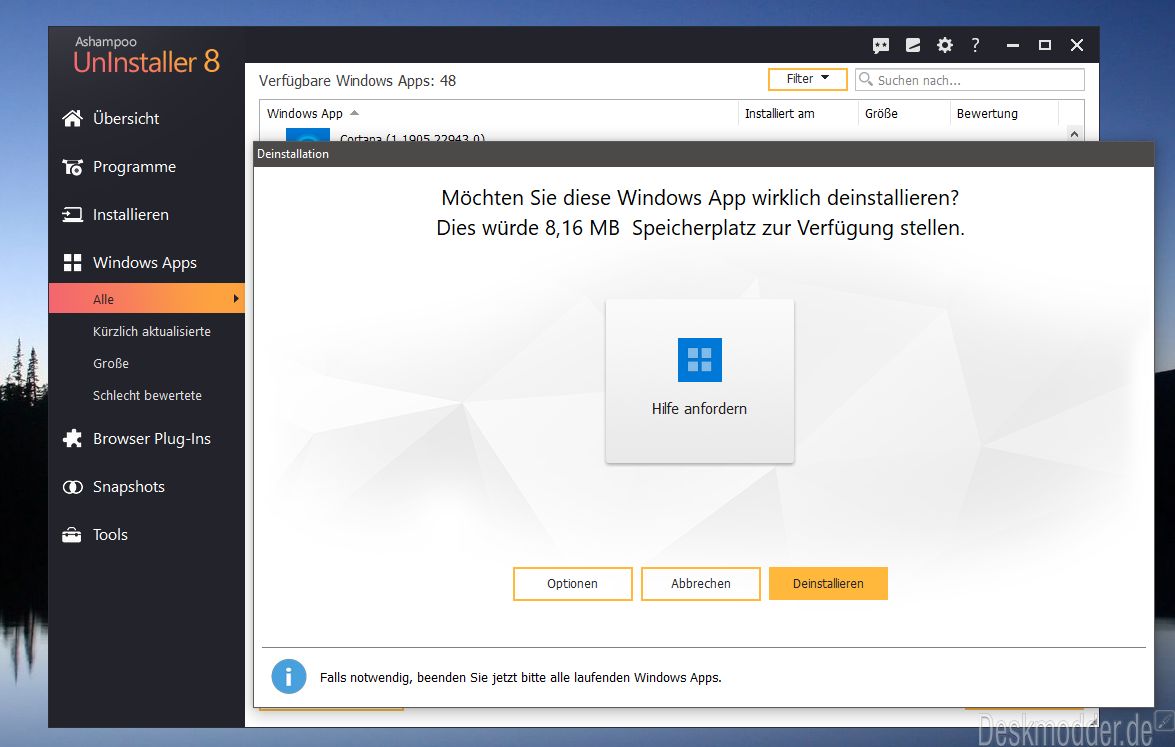This screenshot has height=747, width=1175.
Task: Click the Übersicht home icon
Action: [x=73, y=118]
